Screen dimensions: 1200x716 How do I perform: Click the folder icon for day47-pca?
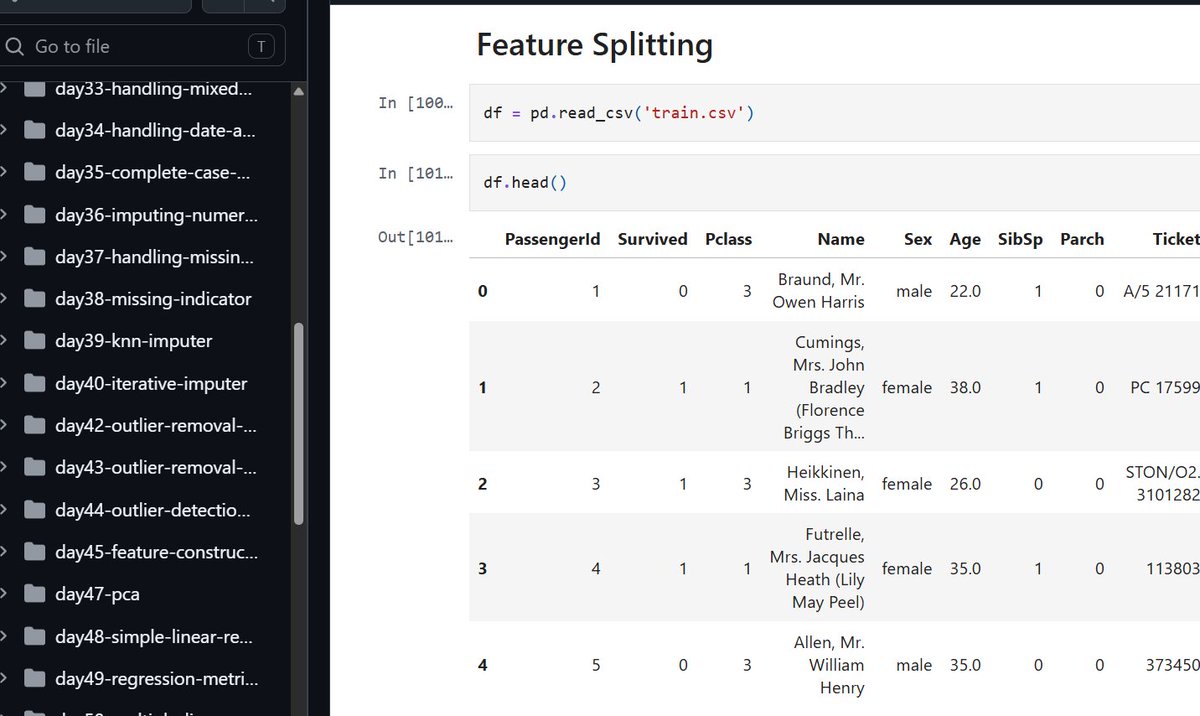tap(35, 594)
